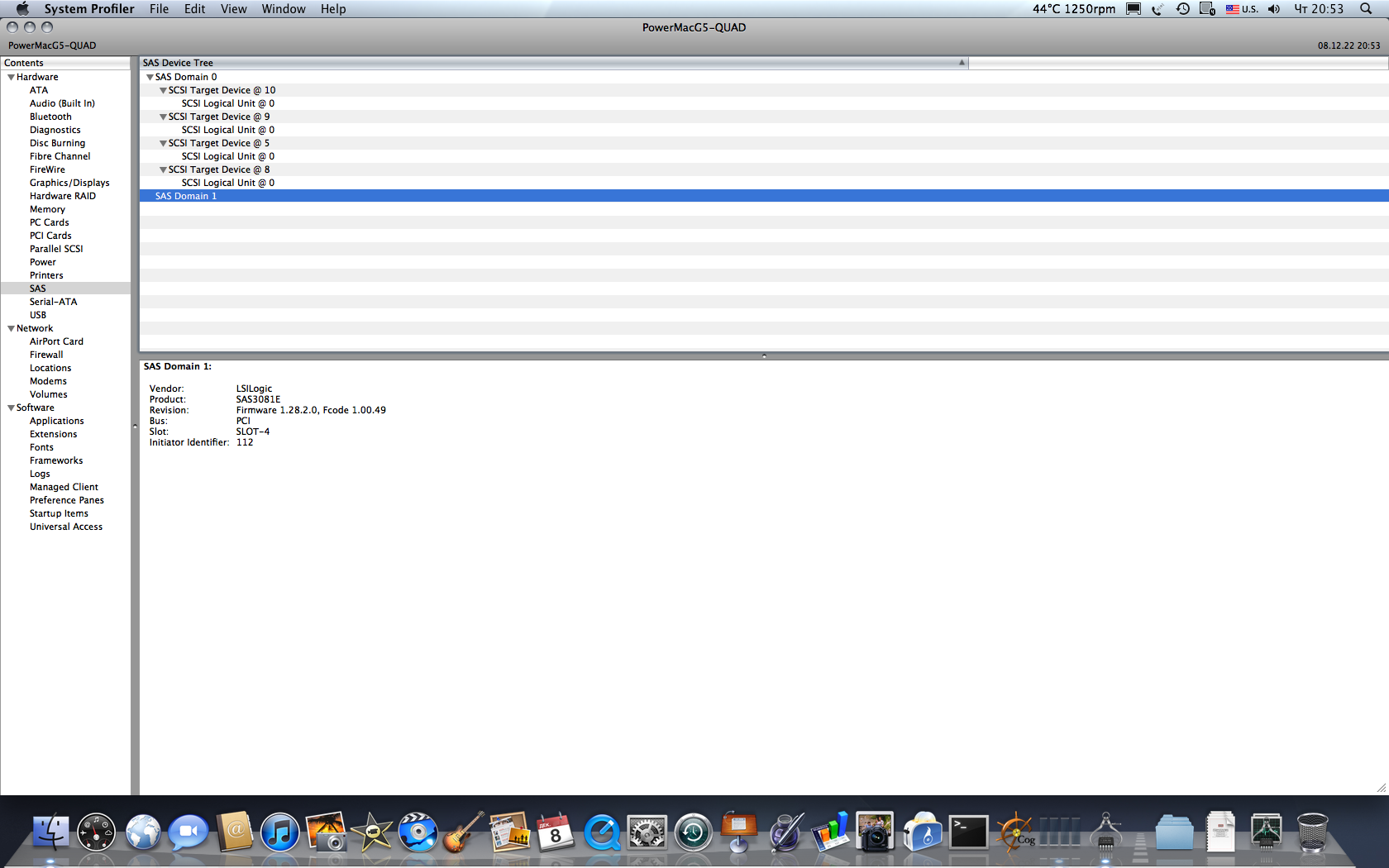1389x868 pixels.
Task: Open the Edit menu
Action: pos(194,9)
